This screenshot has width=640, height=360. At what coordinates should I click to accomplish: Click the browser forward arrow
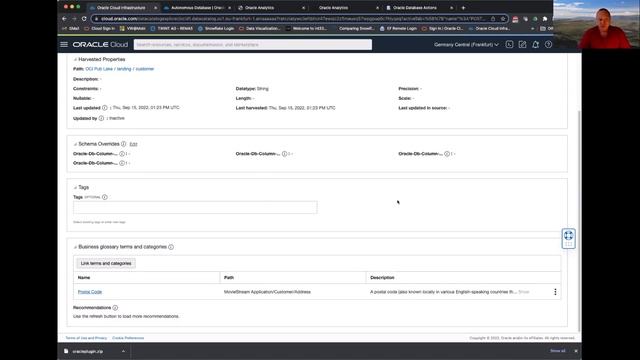coord(74,19)
